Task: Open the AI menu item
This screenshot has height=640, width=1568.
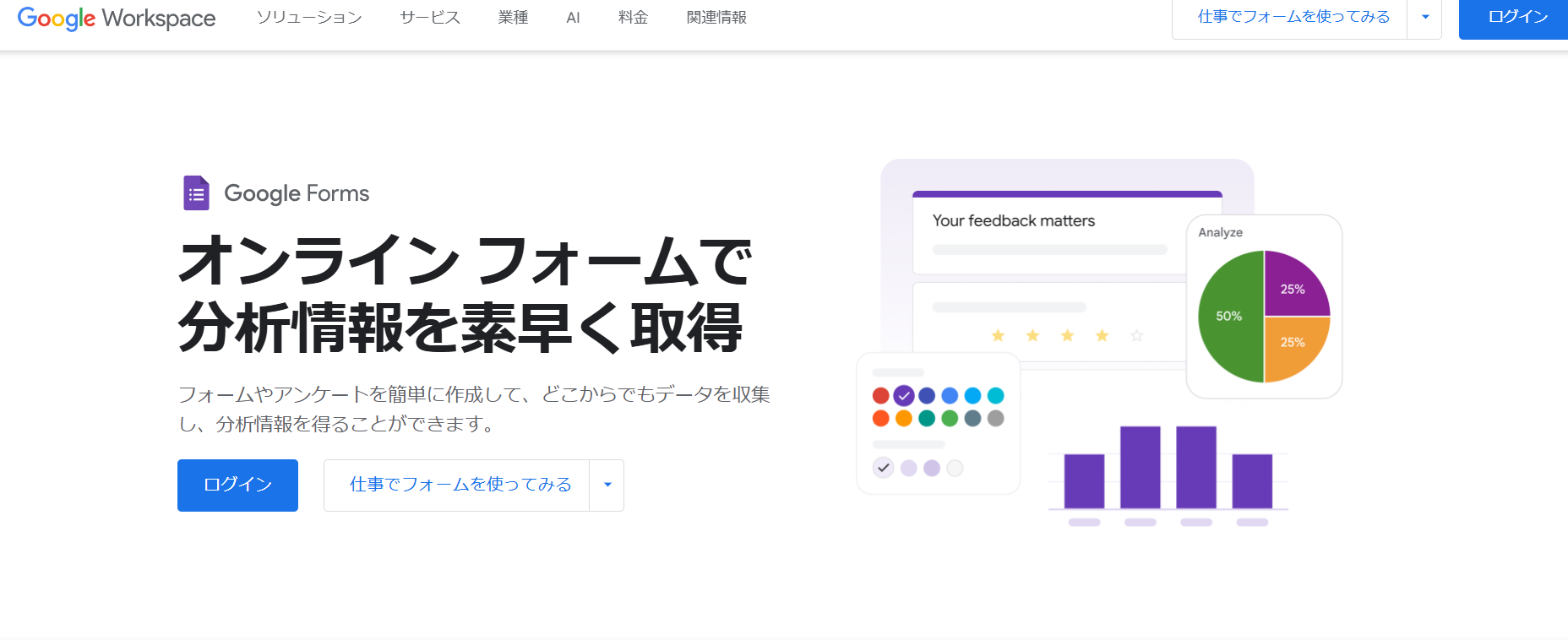Action: click(x=573, y=18)
